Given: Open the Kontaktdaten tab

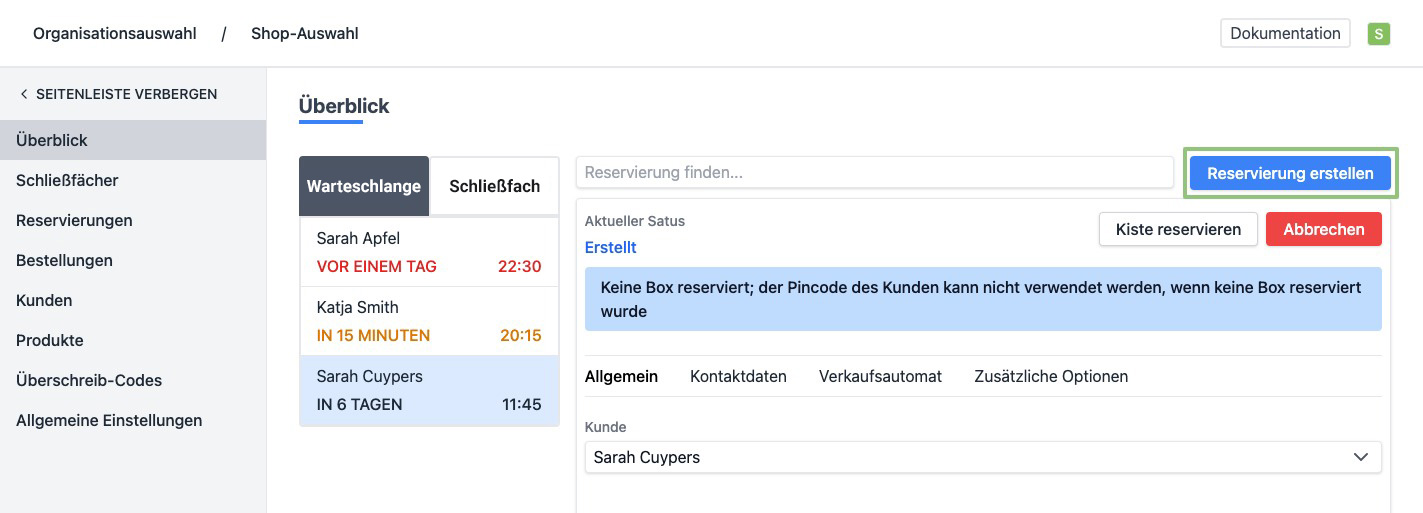Looking at the screenshot, I should pyautogui.click(x=738, y=376).
